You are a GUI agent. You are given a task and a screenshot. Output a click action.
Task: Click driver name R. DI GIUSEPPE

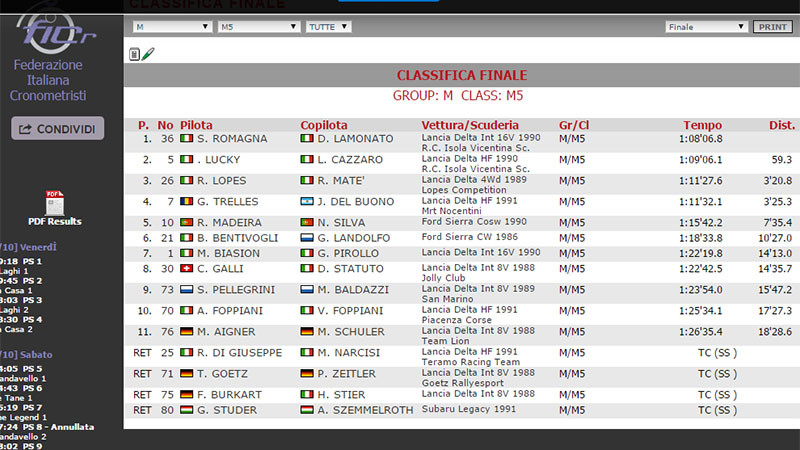pyautogui.click(x=240, y=352)
